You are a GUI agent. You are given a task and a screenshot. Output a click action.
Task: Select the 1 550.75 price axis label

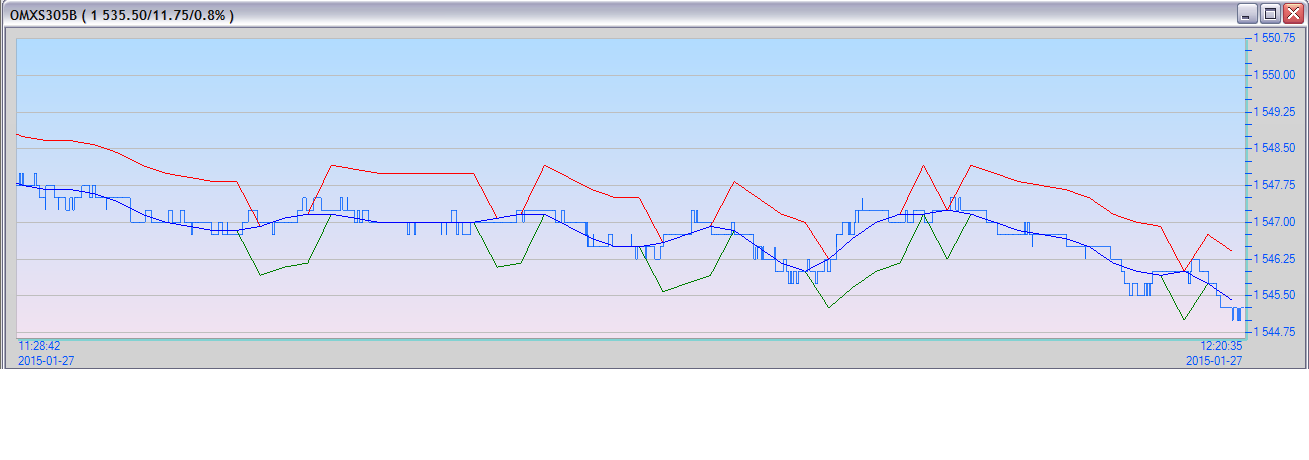tap(1274, 38)
